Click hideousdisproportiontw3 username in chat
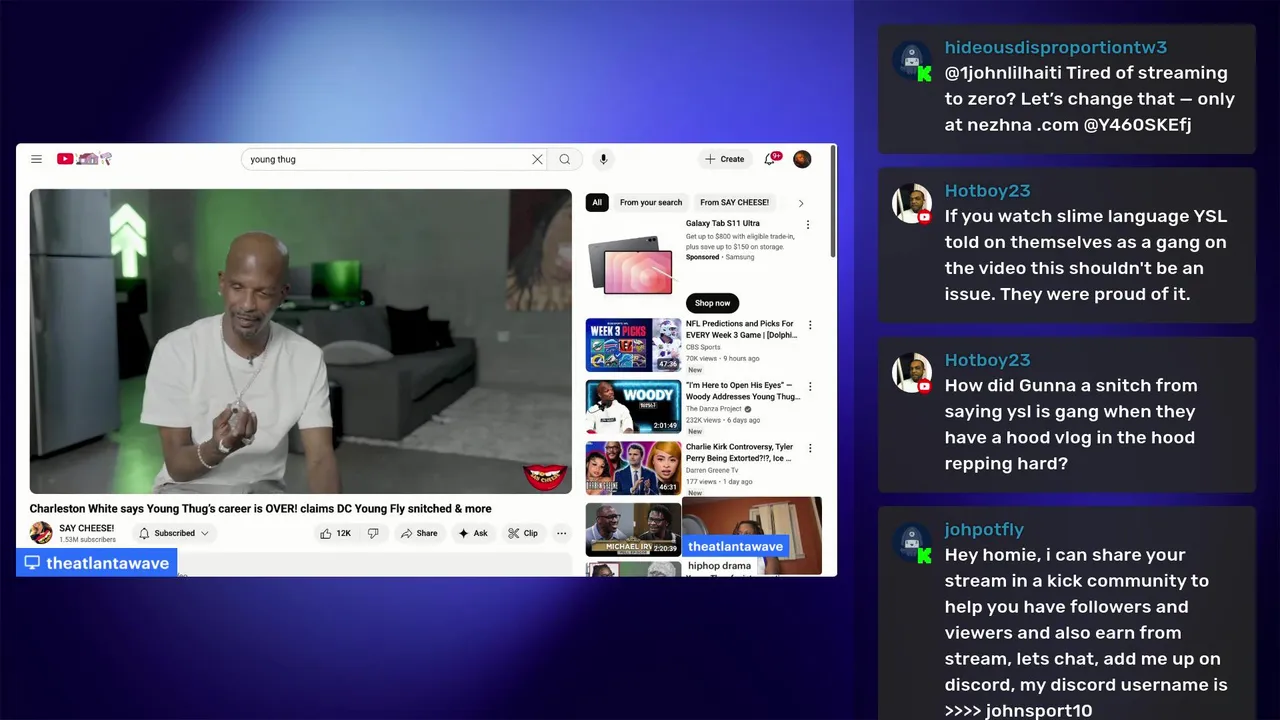Image resolution: width=1280 pixels, height=720 pixels. coord(1056,47)
